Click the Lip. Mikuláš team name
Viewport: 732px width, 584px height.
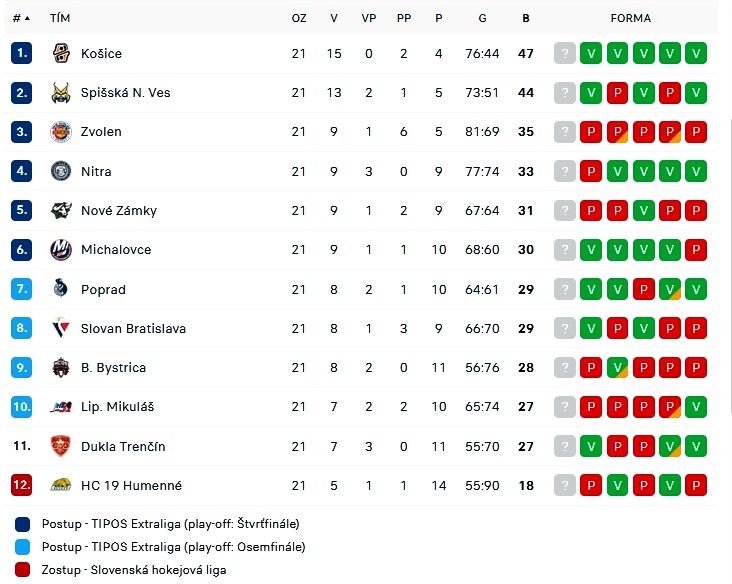[x=117, y=407]
